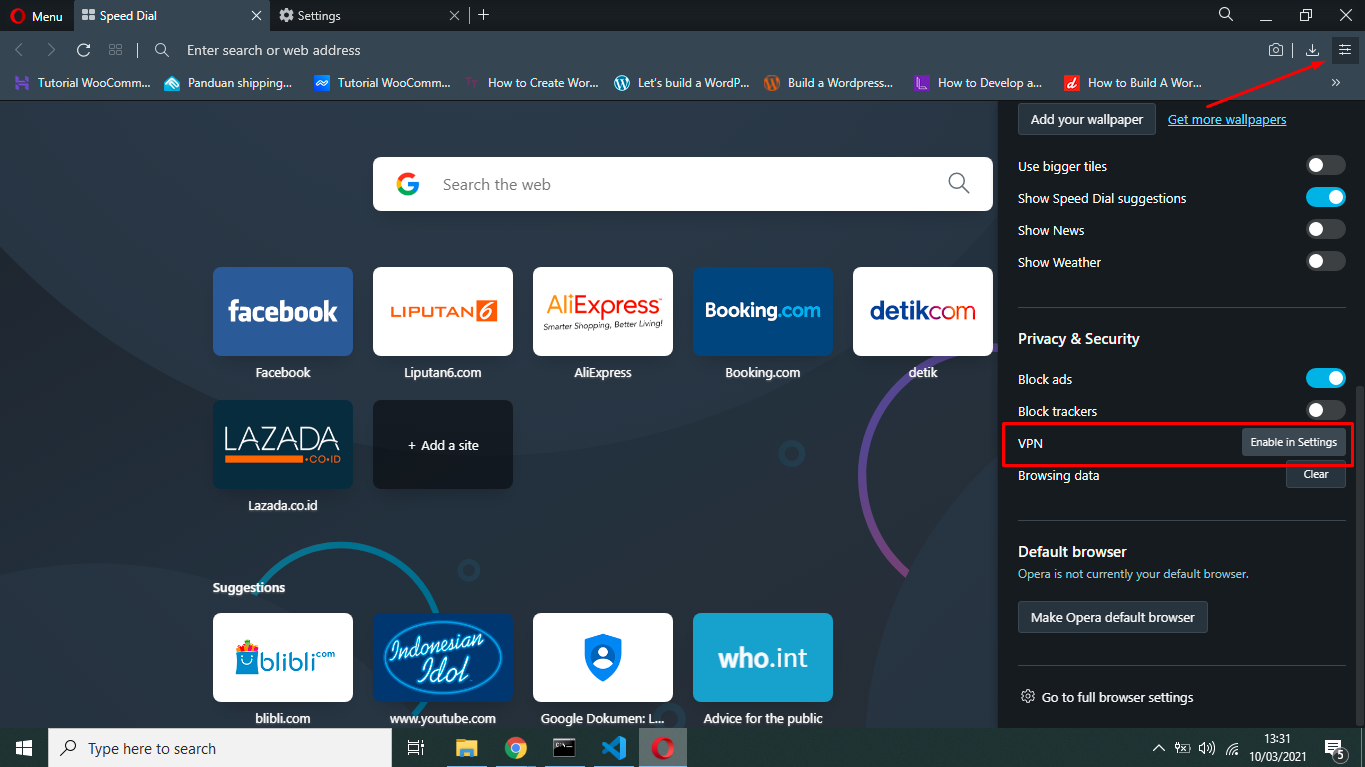Open the Command Prompt taskbar icon
Viewport: 1365px width, 767px height.
[564, 748]
